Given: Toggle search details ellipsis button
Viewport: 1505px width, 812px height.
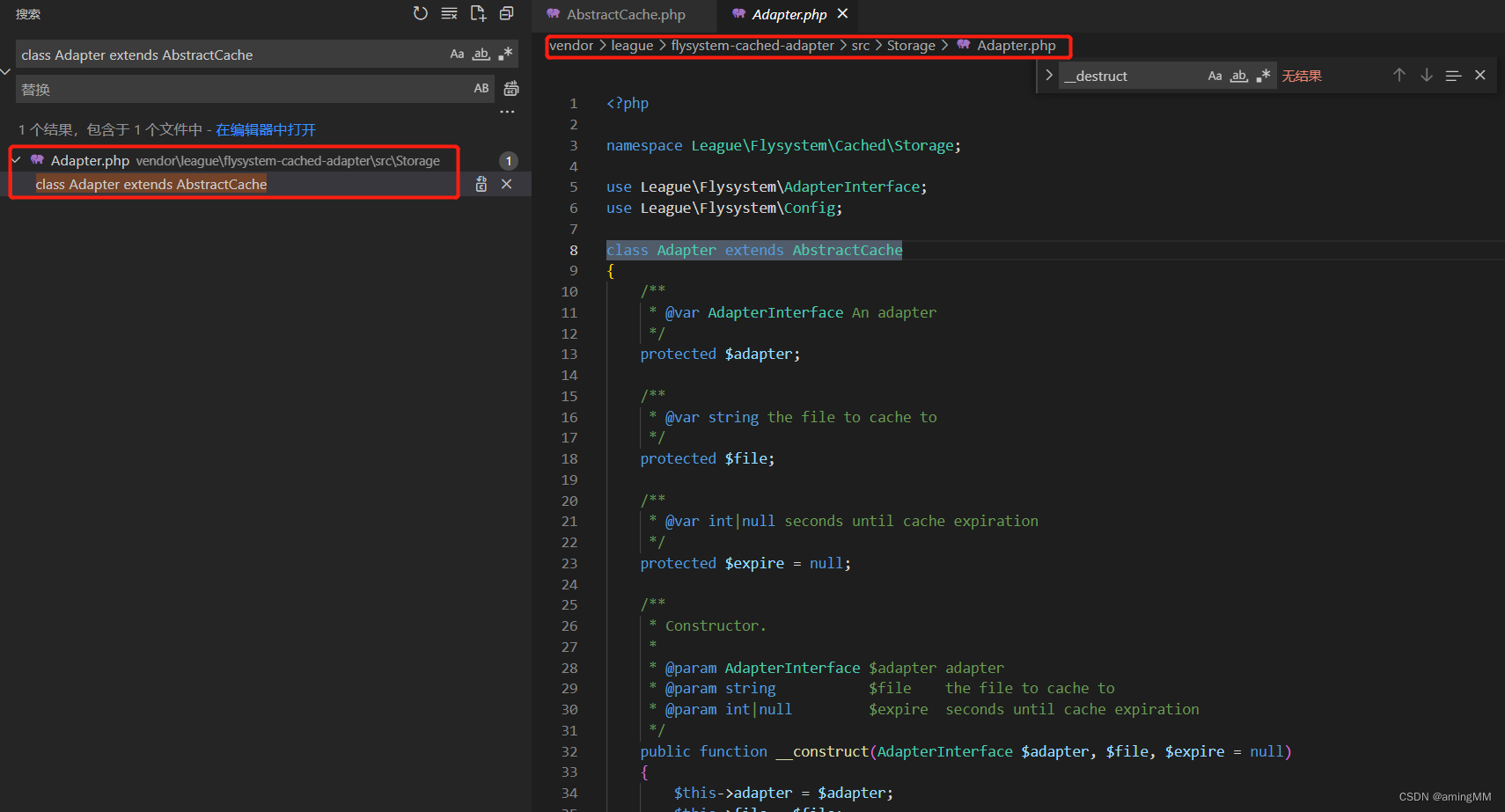Looking at the screenshot, I should click(507, 112).
